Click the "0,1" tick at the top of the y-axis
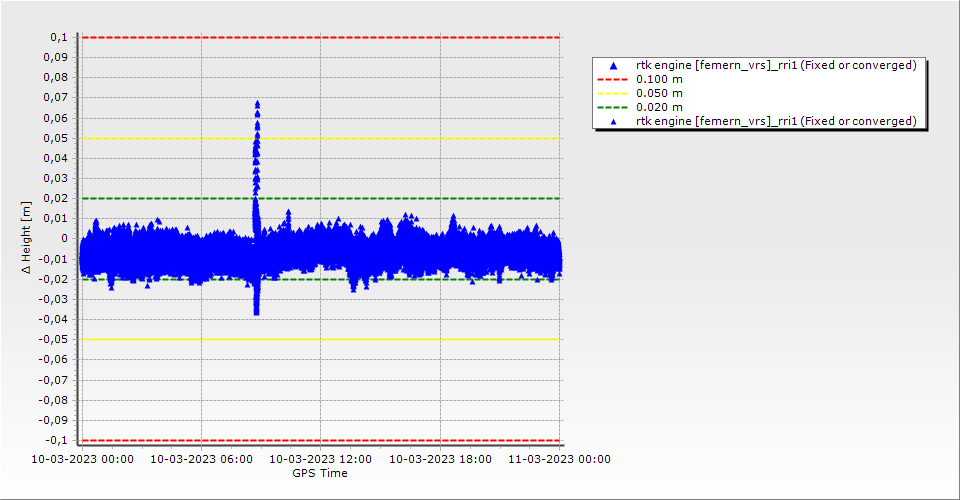The image size is (960, 500). pos(58,37)
